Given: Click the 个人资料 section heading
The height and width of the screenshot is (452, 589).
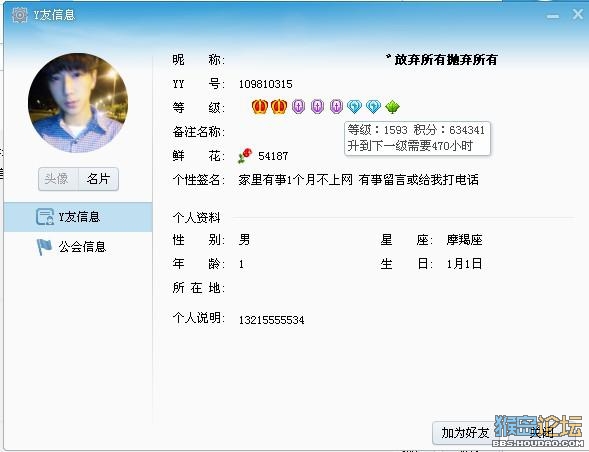Looking at the screenshot, I should [x=196, y=218].
